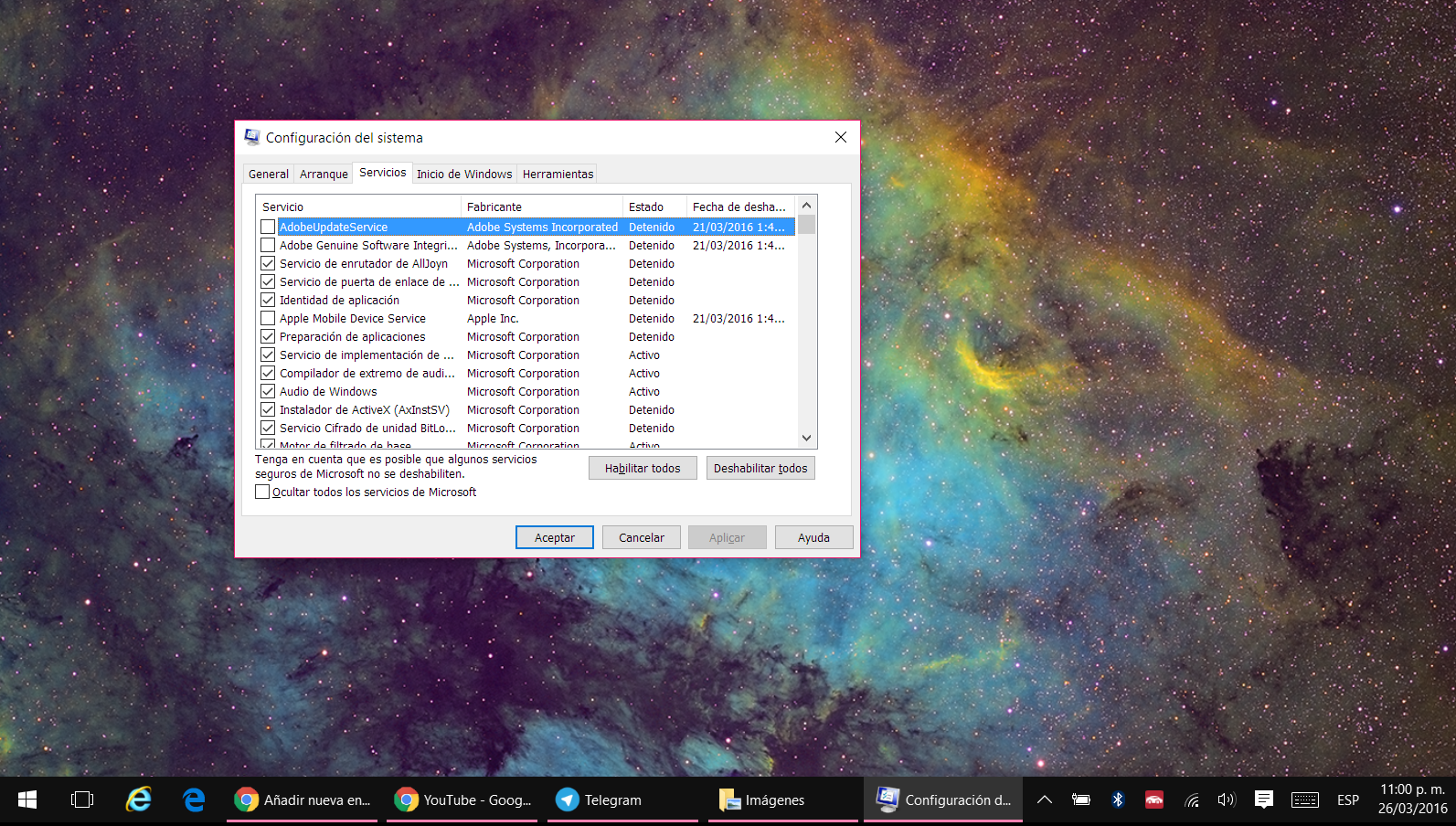Open the Action Center notifications icon

1264,800
